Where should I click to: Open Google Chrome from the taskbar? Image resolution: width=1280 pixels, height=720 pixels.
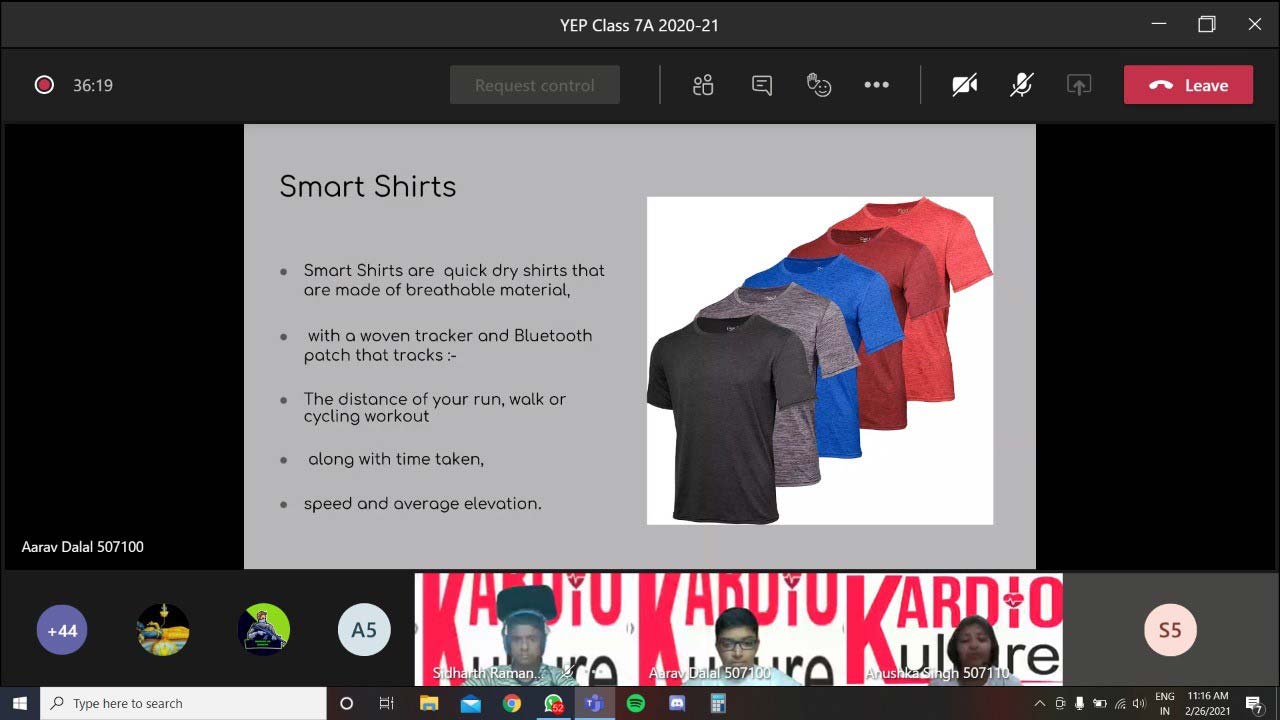(511, 703)
